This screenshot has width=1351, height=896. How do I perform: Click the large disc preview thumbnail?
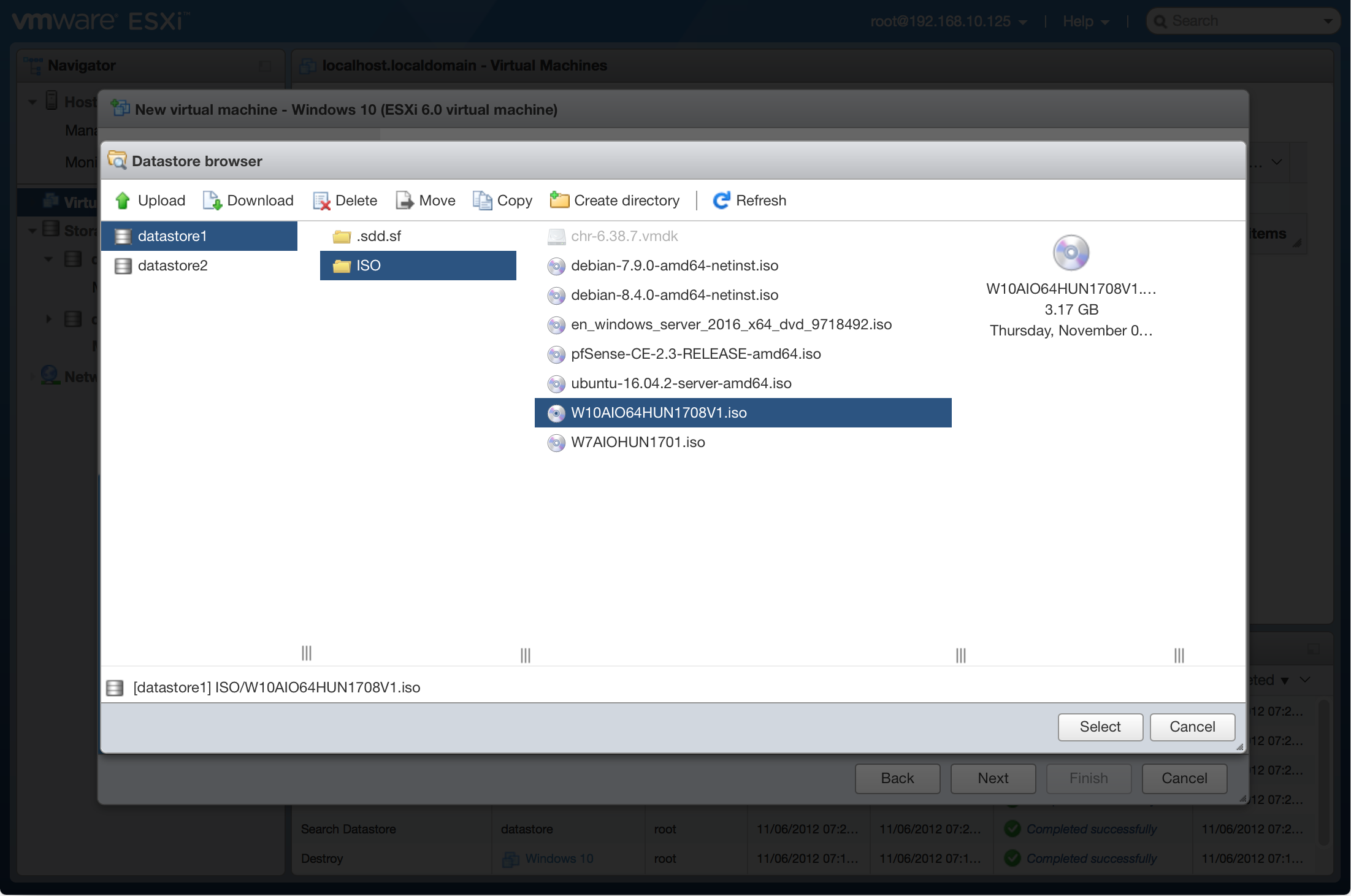click(1071, 252)
